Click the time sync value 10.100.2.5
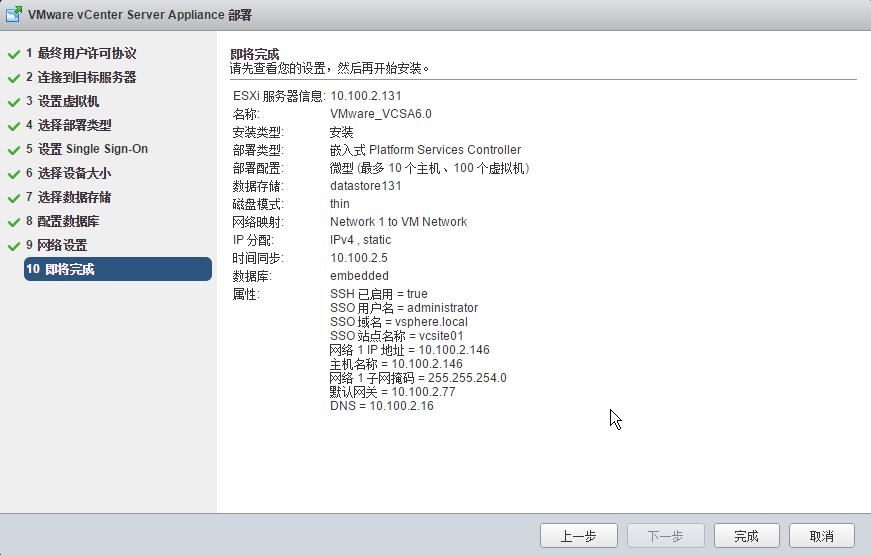This screenshot has width=871, height=555. click(x=359, y=258)
